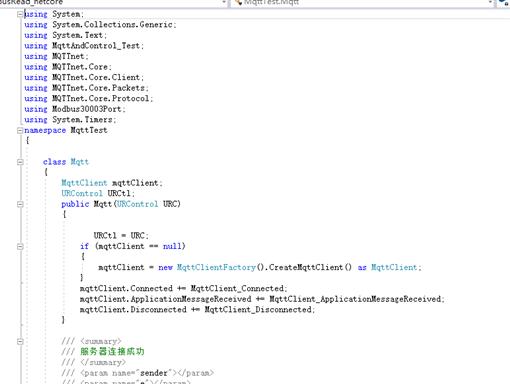Click the opening '/// <summary>' comment

pos(91,341)
